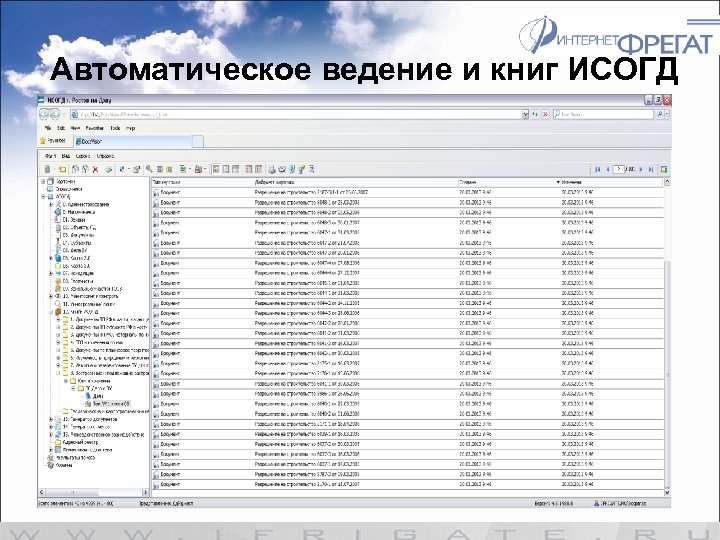Click the browser Back button
720x540 pixels.
44,114
